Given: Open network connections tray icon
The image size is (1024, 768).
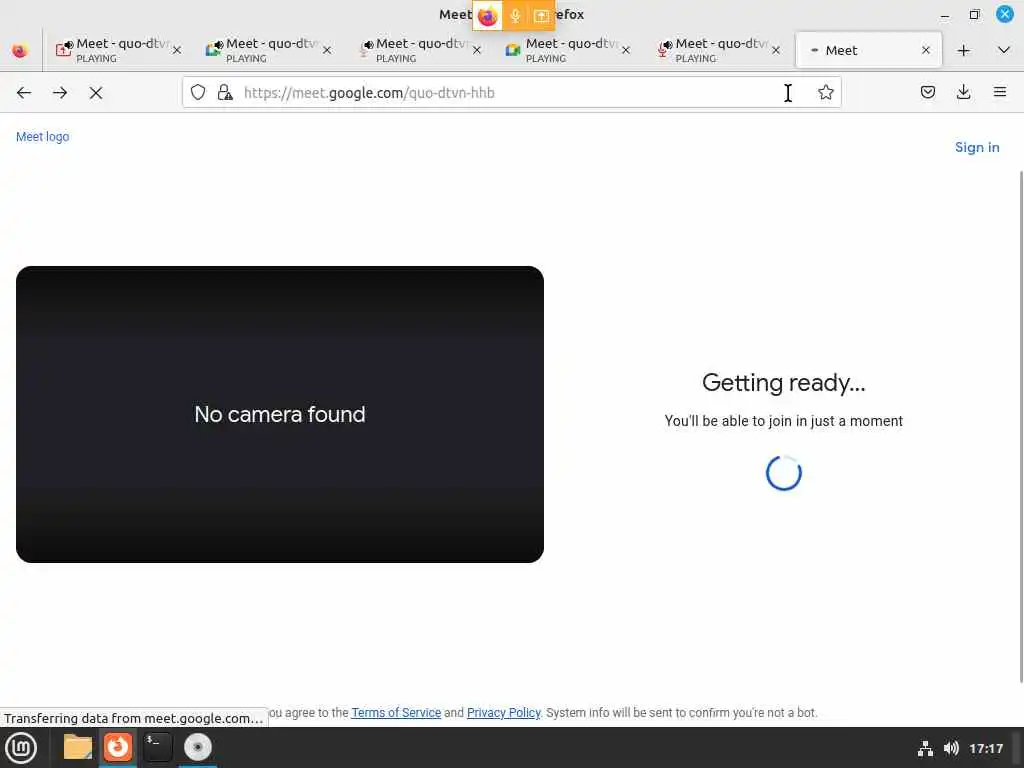Looking at the screenshot, I should pyautogui.click(x=925, y=748).
